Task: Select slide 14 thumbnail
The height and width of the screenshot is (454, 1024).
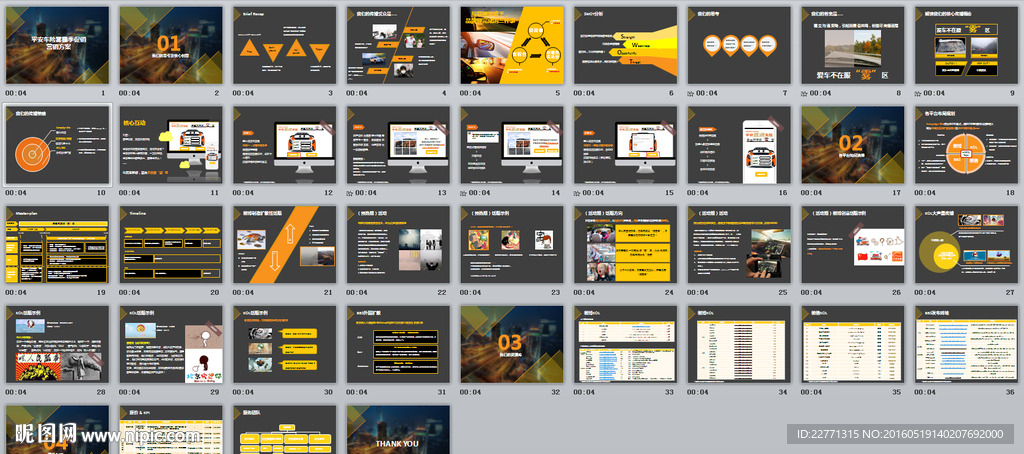Action: [512, 145]
